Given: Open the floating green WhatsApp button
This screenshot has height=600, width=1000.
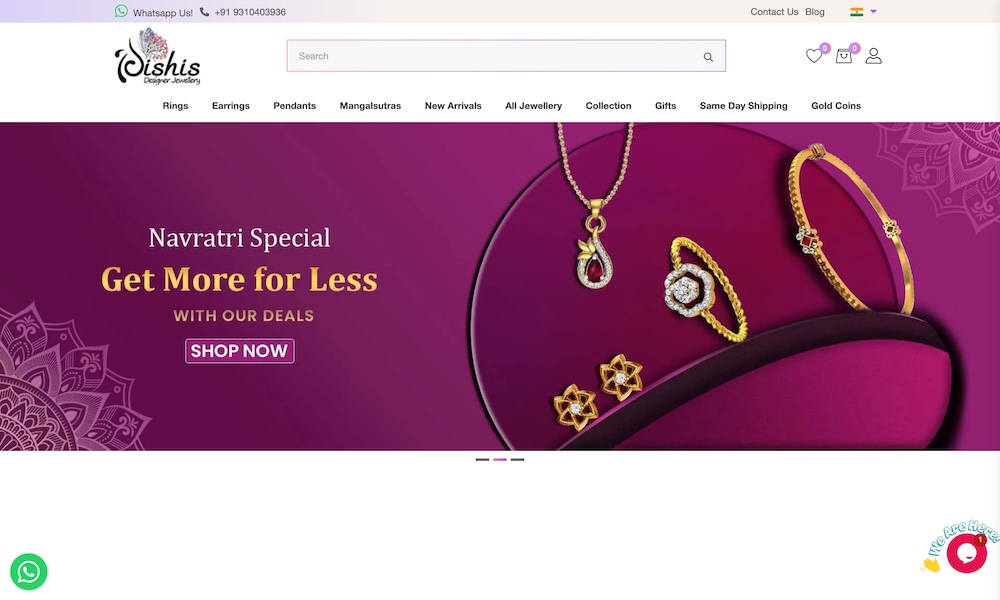Looking at the screenshot, I should pos(29,572).
